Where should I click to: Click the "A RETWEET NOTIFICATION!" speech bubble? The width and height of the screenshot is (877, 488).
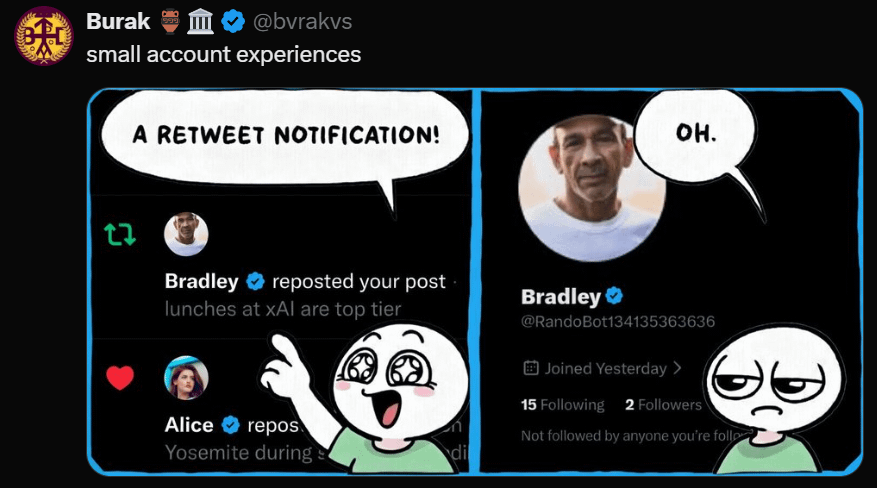coord(285,134)
